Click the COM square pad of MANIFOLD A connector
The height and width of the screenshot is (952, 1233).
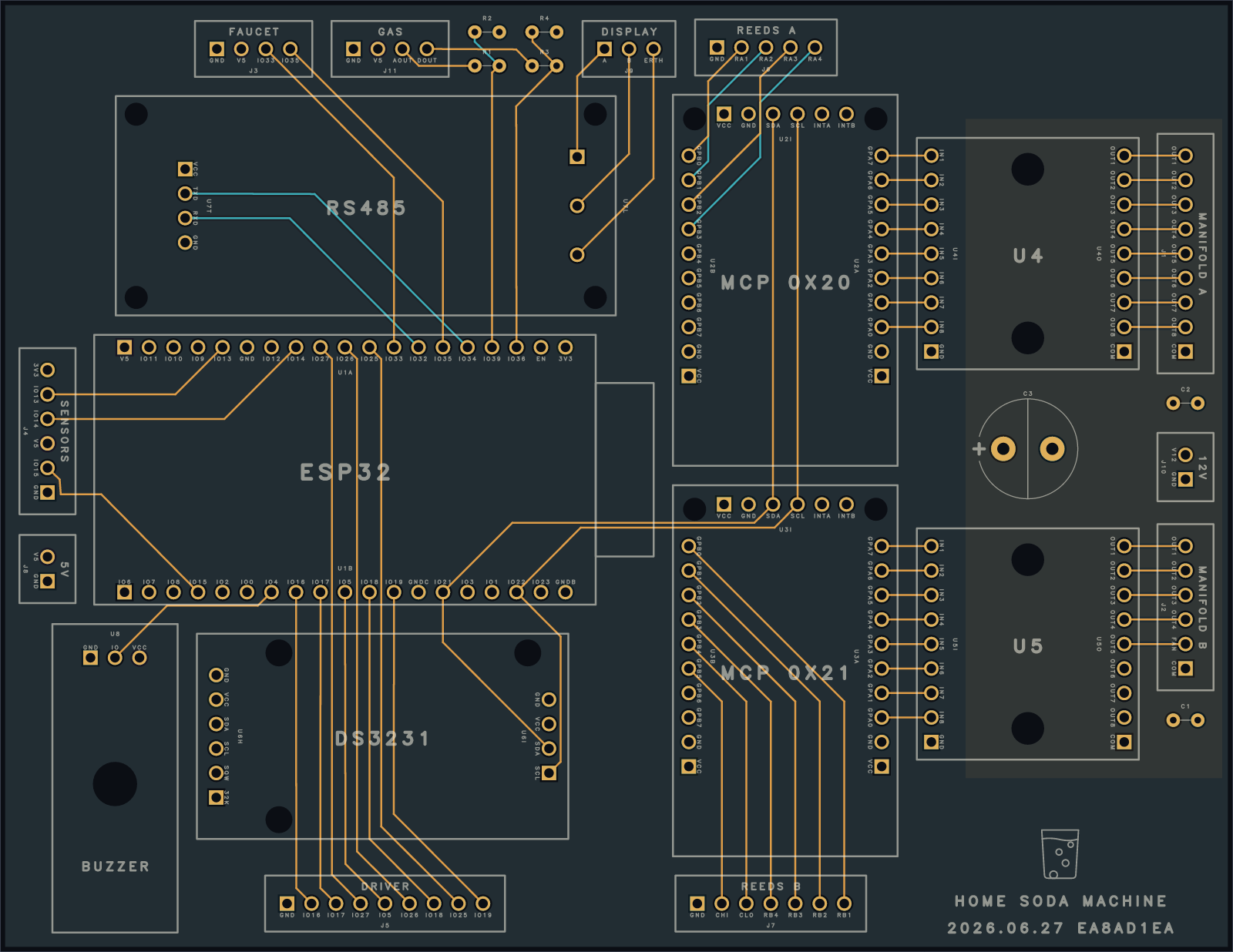click(1186, 351)
